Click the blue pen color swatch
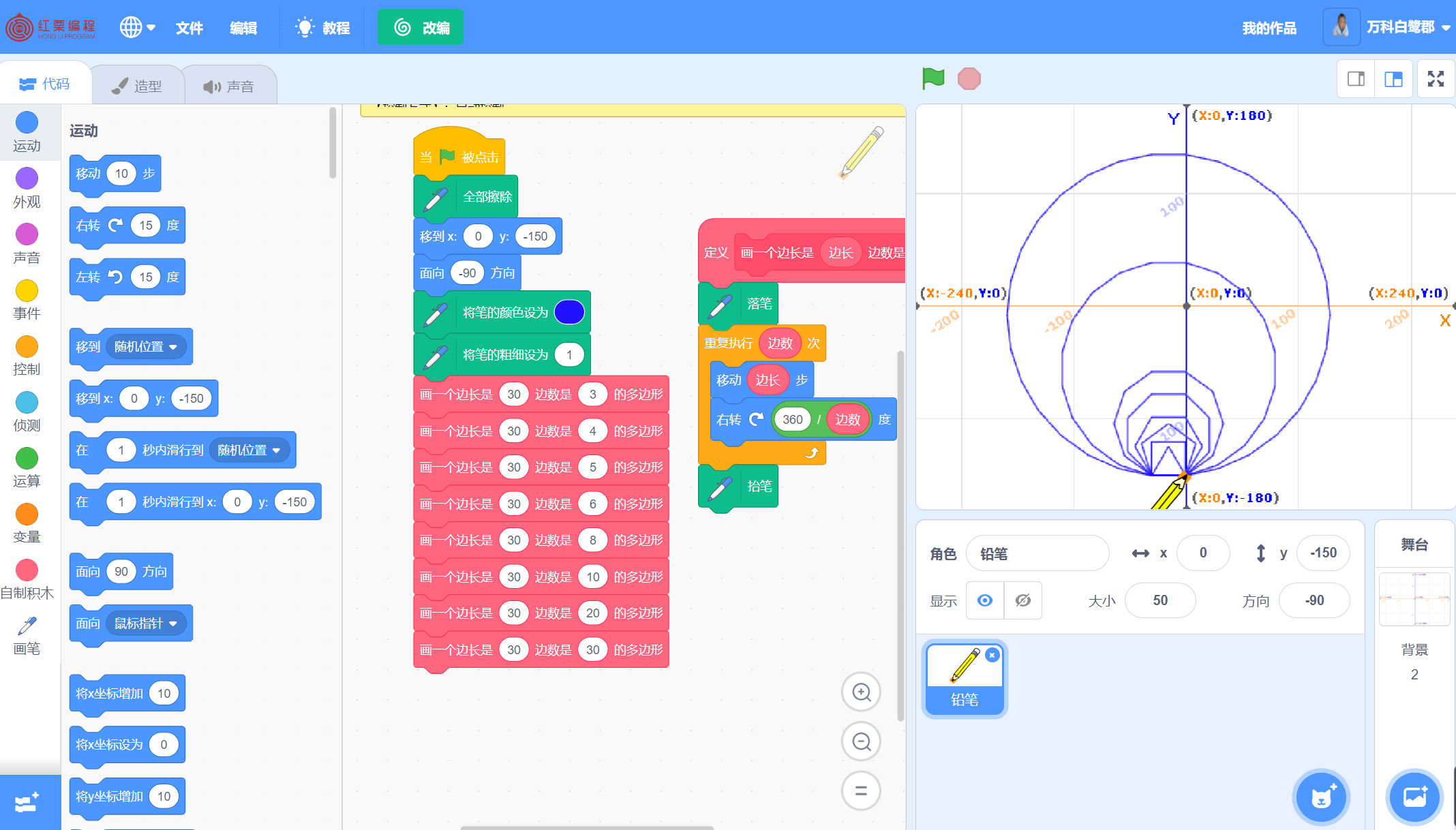The image size is (1456, 830). pos(569,312)
